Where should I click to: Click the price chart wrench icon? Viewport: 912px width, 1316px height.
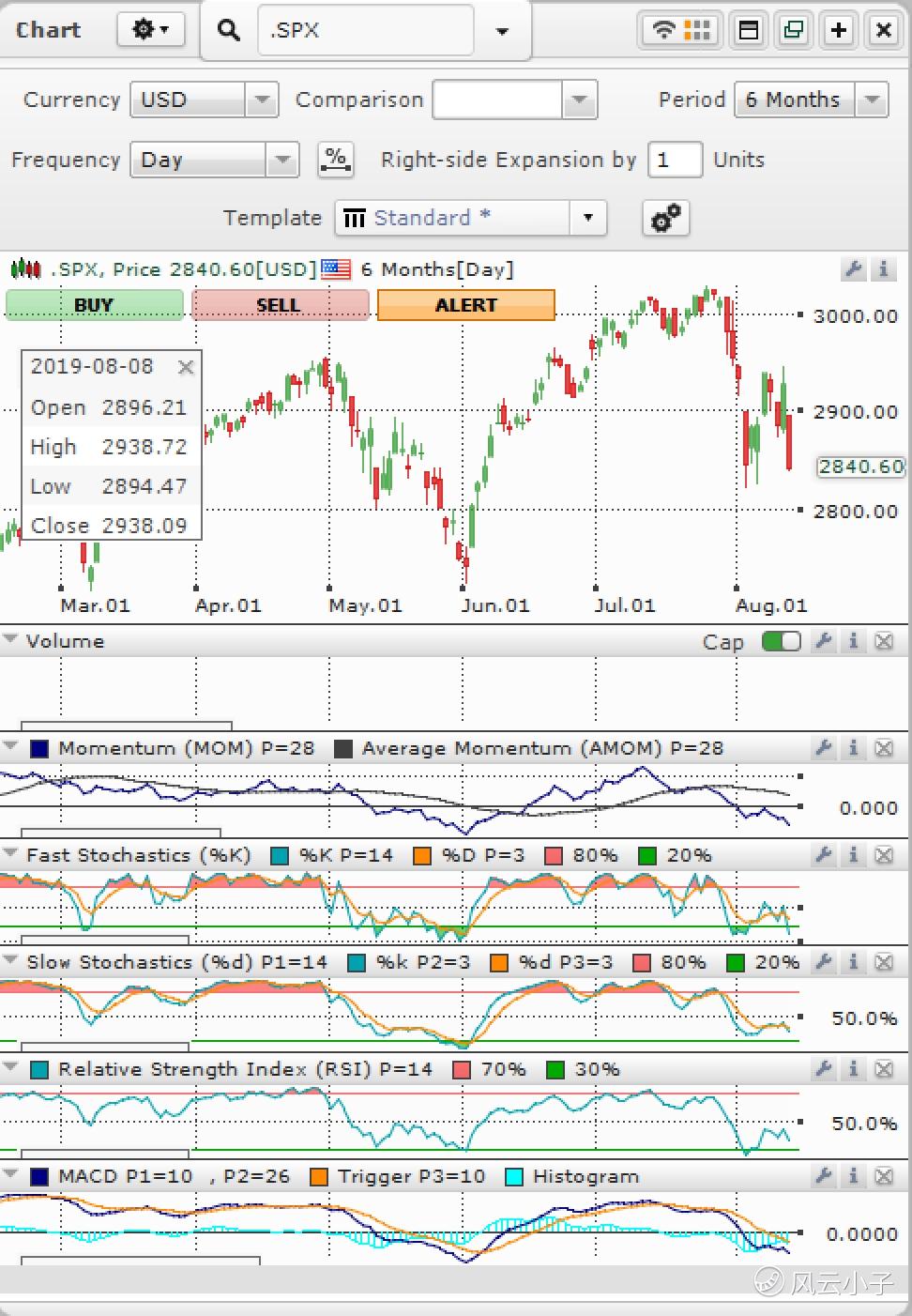(x=853, y=269)
